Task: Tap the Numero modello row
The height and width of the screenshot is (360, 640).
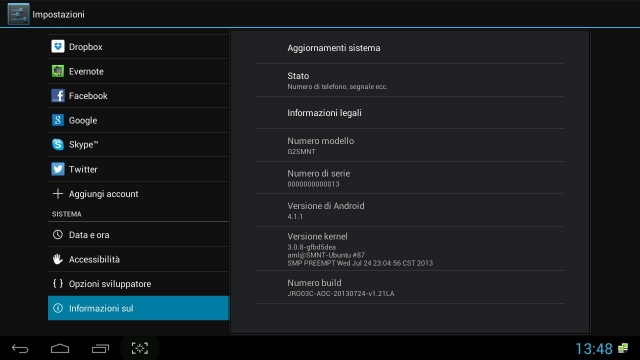Action: click(410, 145)
